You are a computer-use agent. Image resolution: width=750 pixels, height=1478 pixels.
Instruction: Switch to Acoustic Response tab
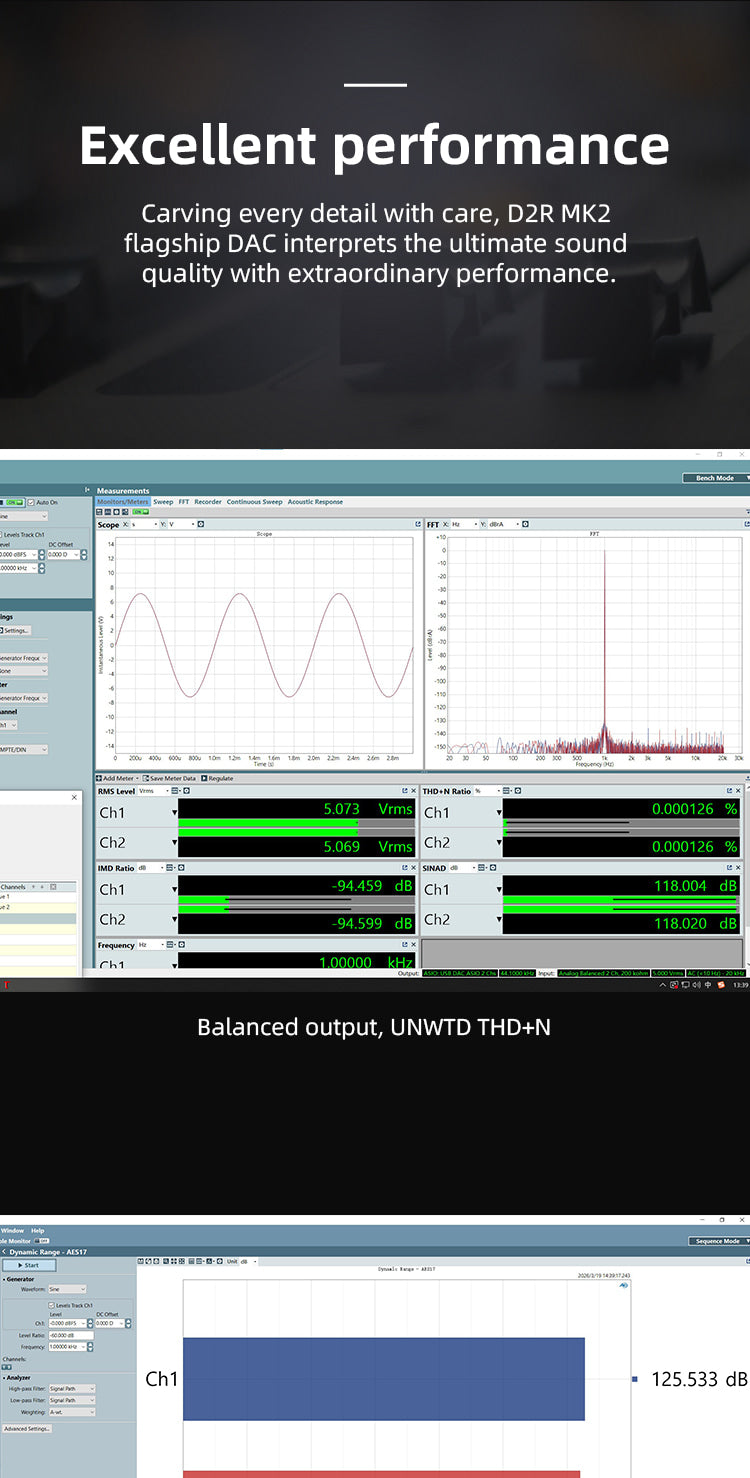pyautogui.click(x=315, y=502)
